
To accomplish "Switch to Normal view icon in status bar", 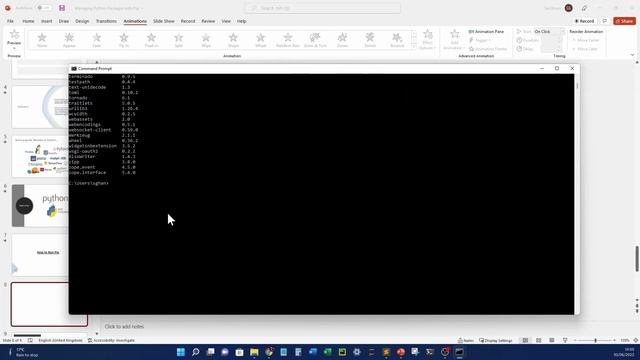I will tap(525, 340).
